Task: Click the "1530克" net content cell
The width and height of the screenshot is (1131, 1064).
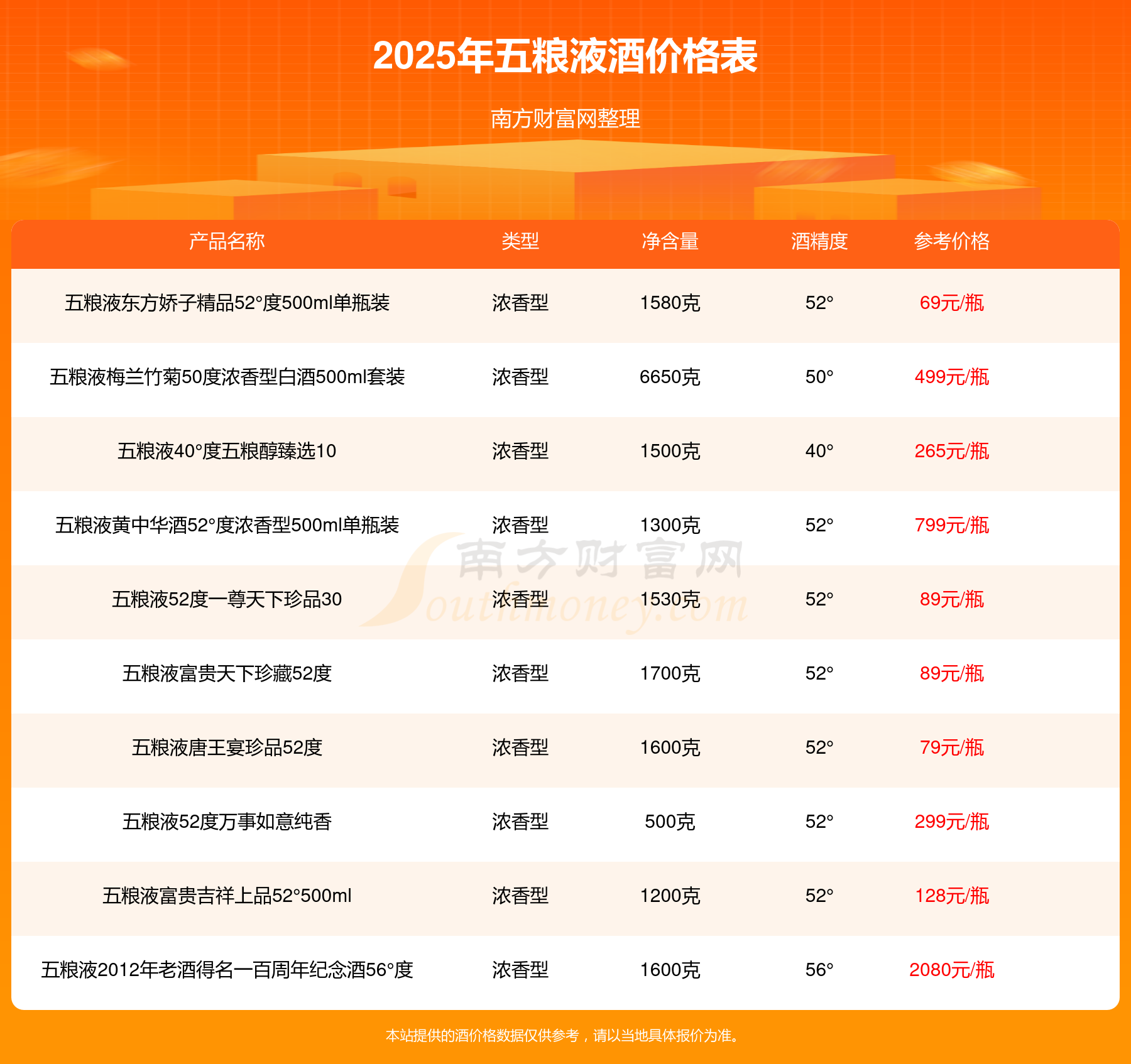Action: click(670, 600)
